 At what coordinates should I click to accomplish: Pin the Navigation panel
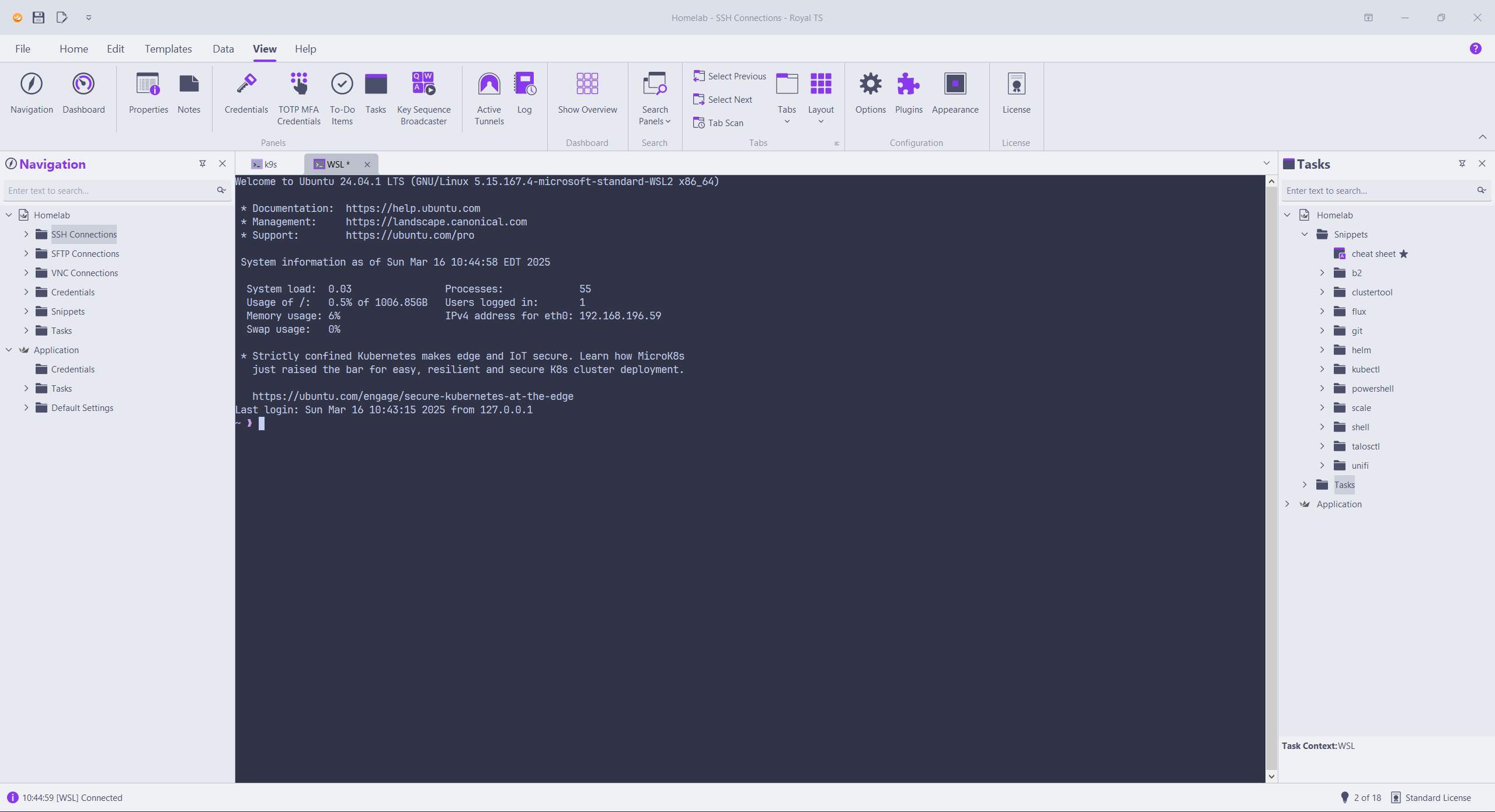[203, 164]
